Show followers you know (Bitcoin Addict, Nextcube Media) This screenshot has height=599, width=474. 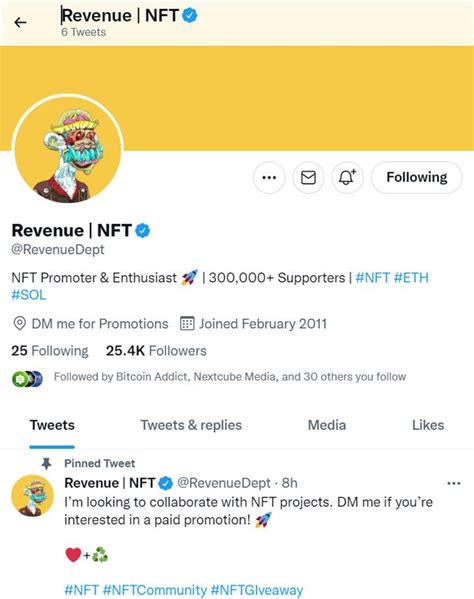tap(230, 377)
